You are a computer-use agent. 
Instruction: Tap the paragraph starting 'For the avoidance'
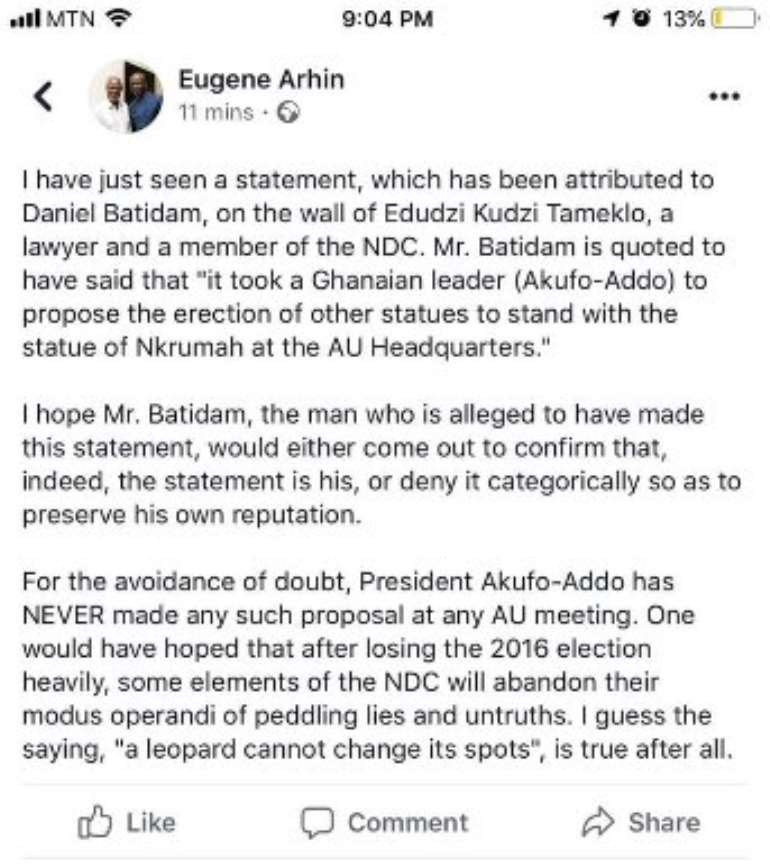(x=378, y=666)
